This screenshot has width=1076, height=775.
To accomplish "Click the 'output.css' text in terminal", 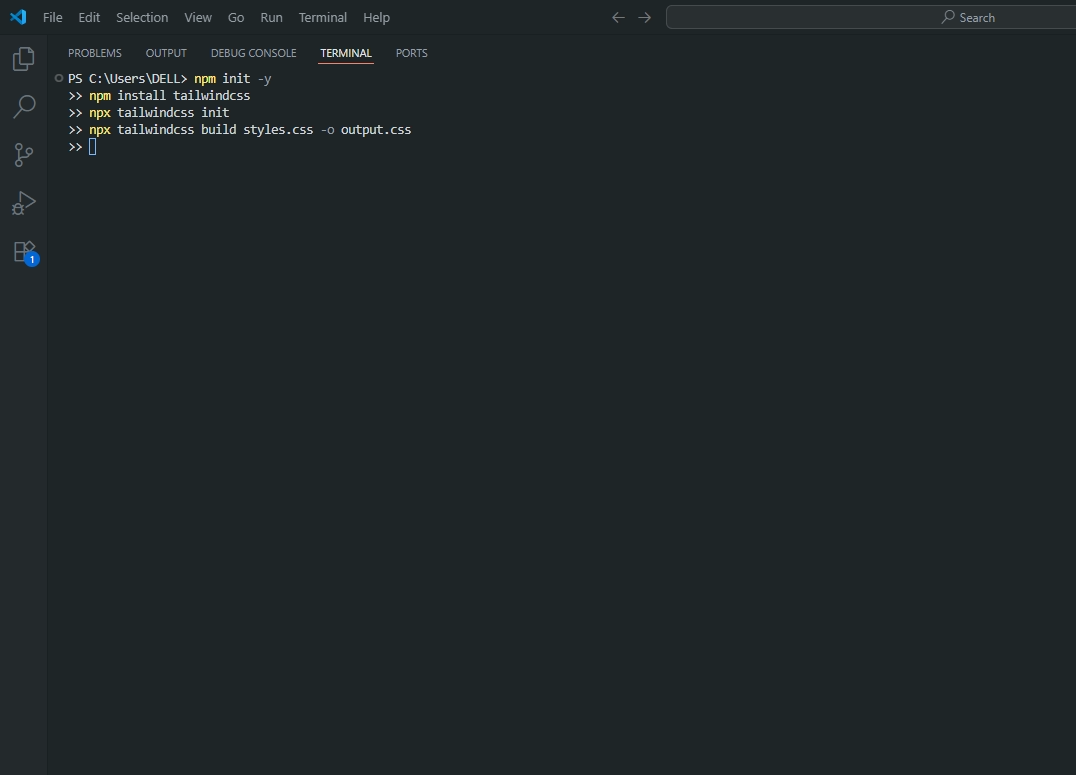I will (x=376, y=130).
